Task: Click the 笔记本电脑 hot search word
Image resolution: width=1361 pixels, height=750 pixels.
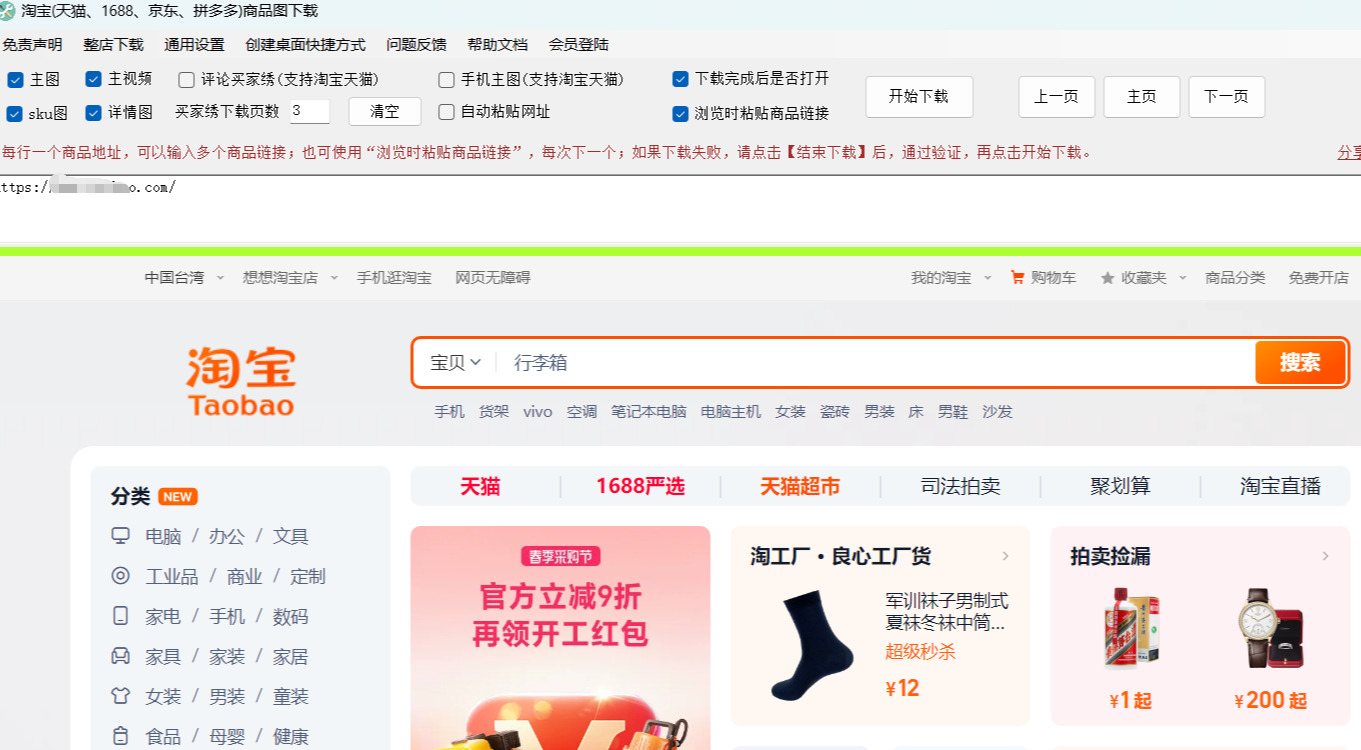Action: point(649,411)
